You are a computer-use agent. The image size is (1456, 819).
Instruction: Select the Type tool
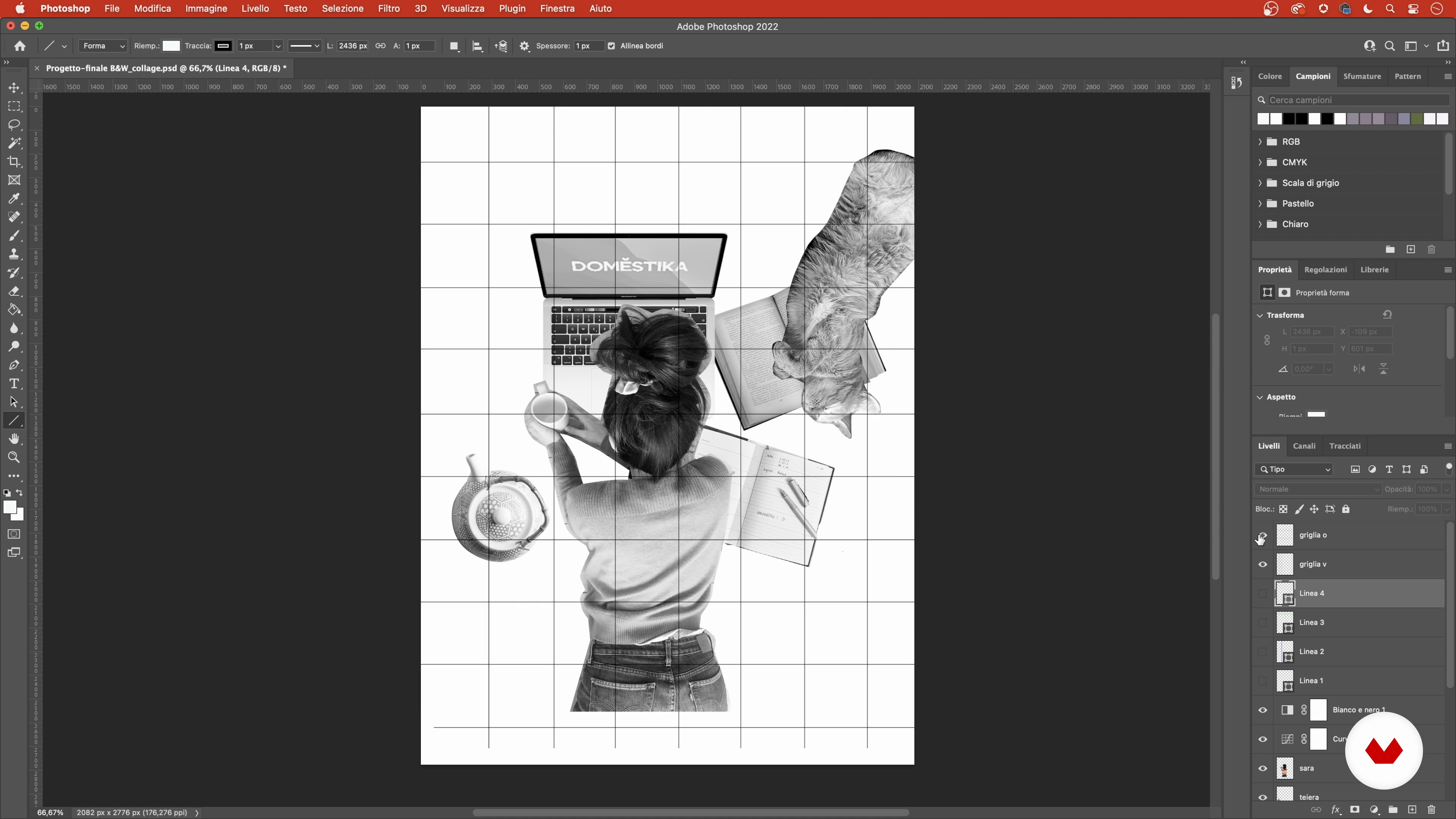pos(14,384)
